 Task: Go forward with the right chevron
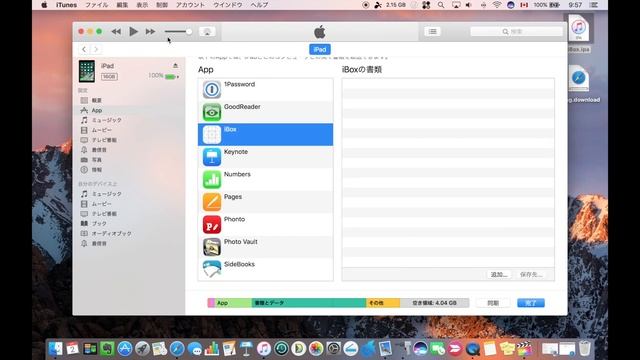click(x=96, y=49)
